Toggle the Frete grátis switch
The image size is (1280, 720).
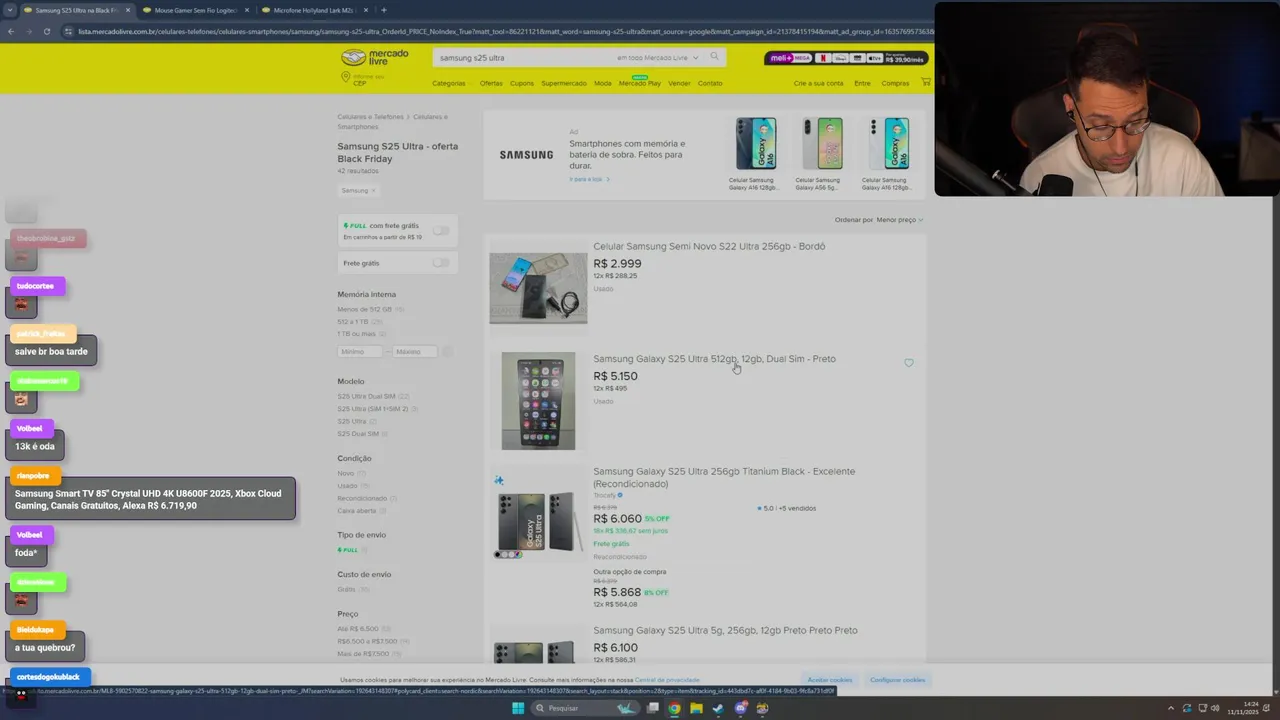[x=441, y=262]
